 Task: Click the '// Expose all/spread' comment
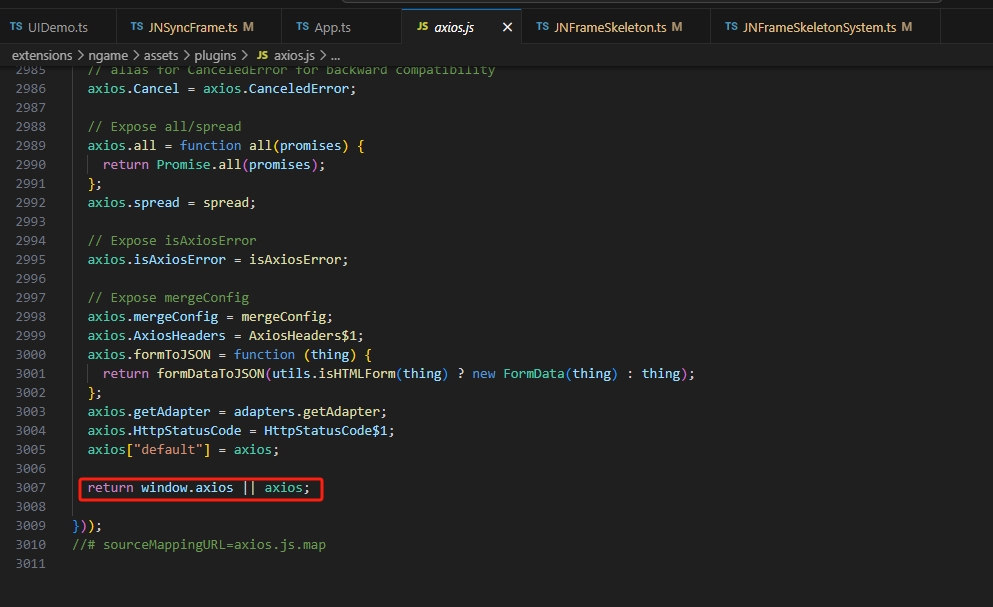[x=165, y=127]
